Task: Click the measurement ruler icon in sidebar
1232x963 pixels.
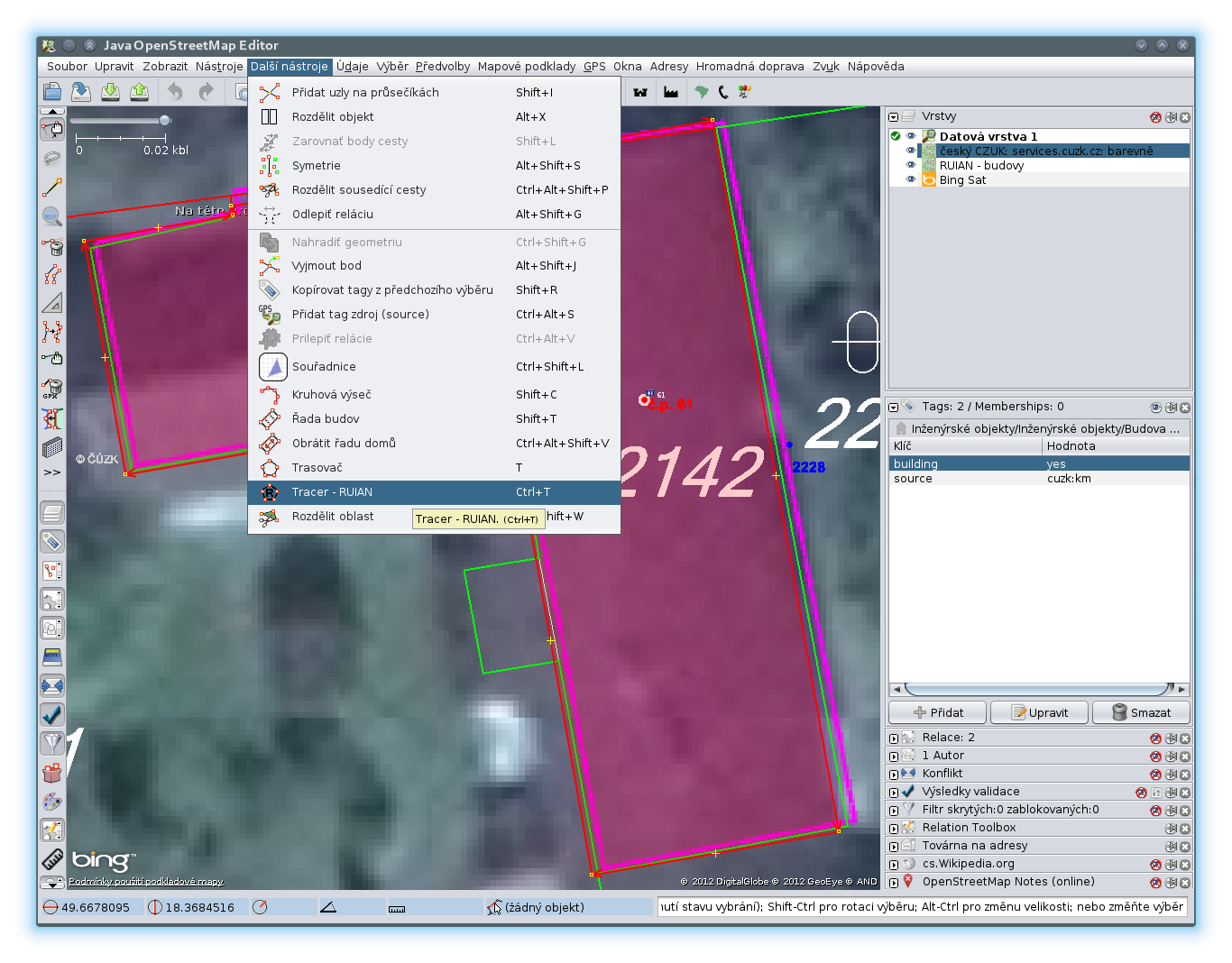Action: click(52, 859)
